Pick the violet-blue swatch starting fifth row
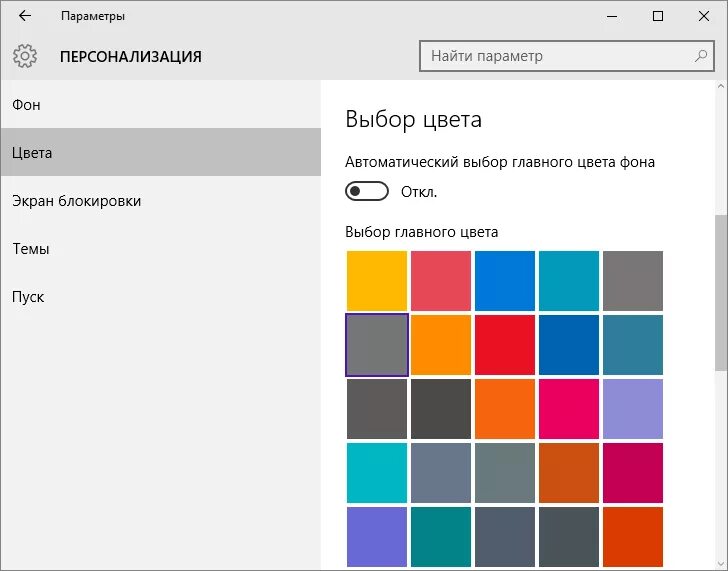The image size is (728, 571). 377,537
